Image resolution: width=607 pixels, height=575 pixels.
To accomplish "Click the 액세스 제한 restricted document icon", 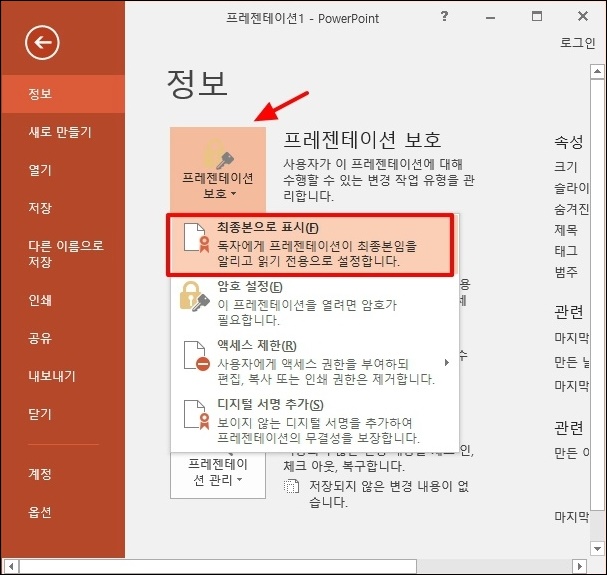I will (197, 356).
